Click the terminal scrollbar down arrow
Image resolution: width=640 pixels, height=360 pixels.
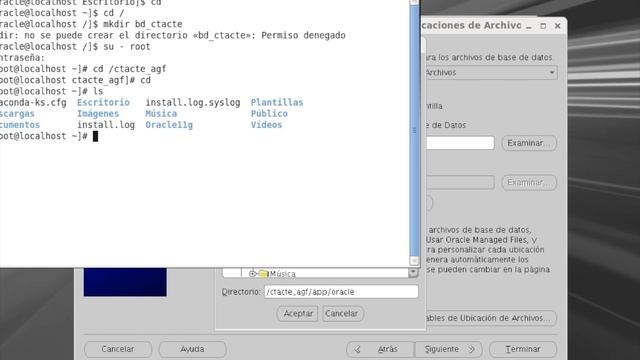tap(414, 260)
